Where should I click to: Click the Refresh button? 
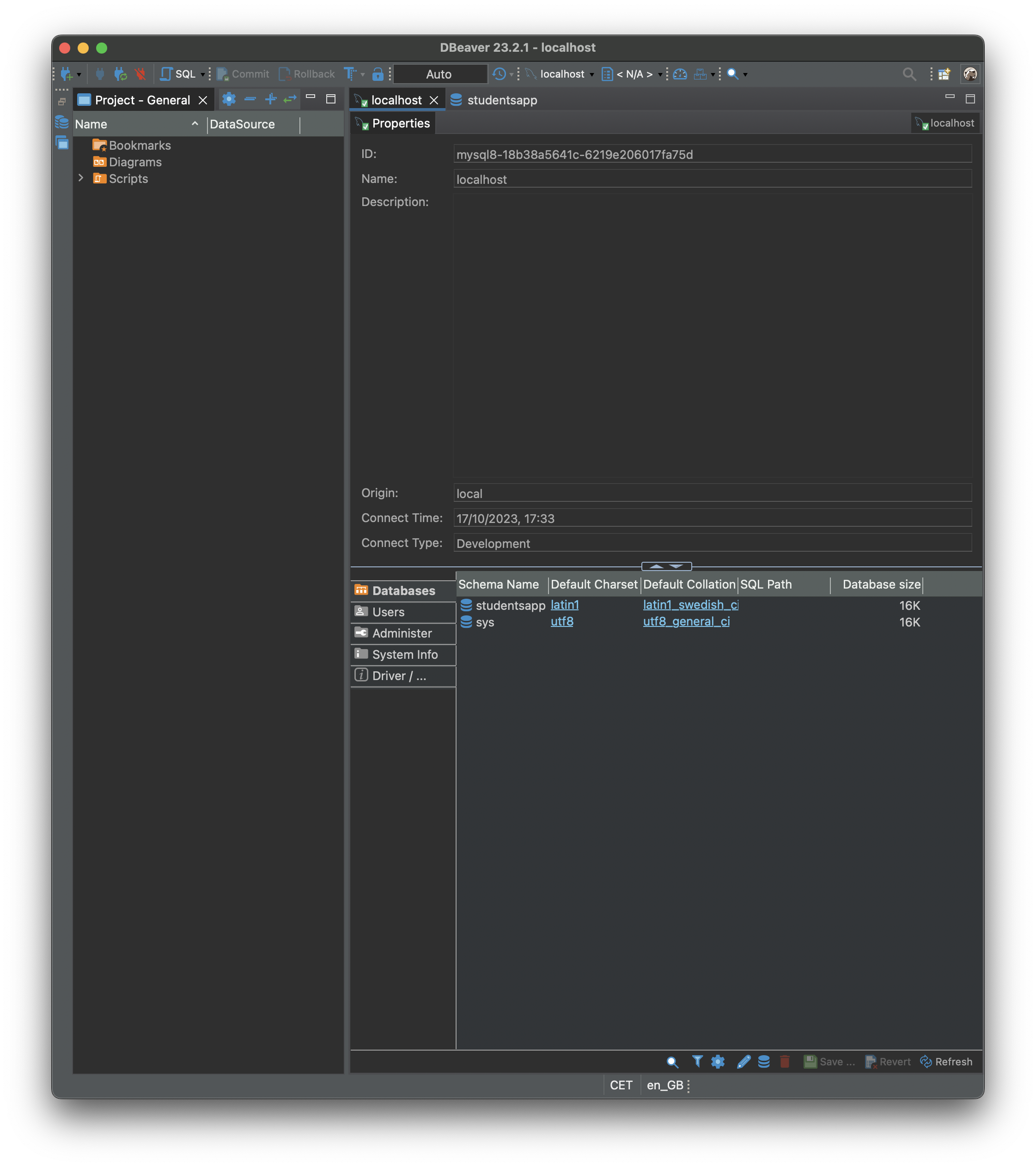[946, 1061]
